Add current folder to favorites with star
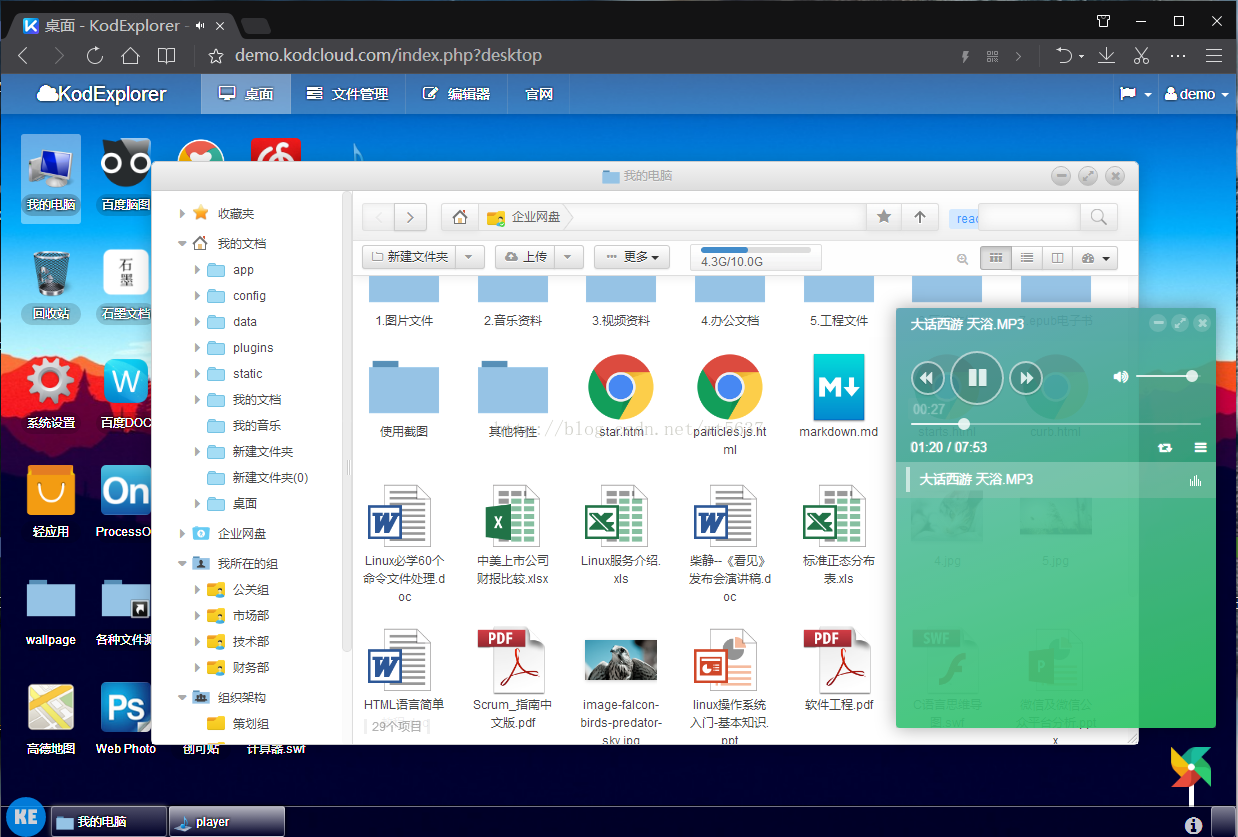The width and height of the screenshot is (1238, 837). click(883, 217)
